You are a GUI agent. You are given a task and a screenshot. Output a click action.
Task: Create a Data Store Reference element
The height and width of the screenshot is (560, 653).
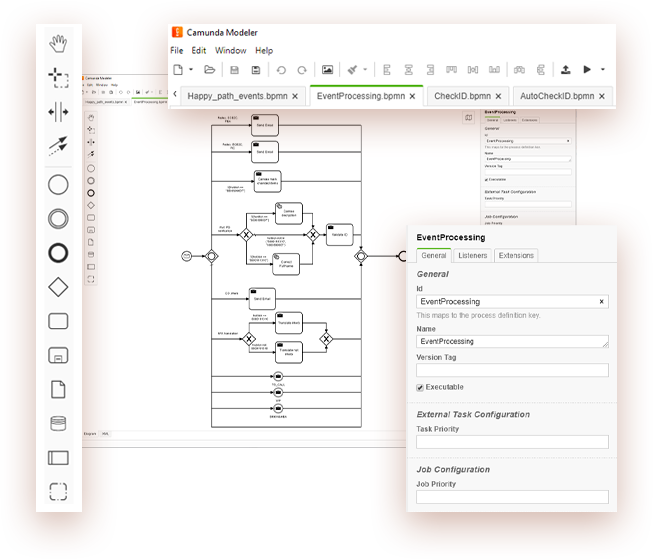(x=59, y=423)
